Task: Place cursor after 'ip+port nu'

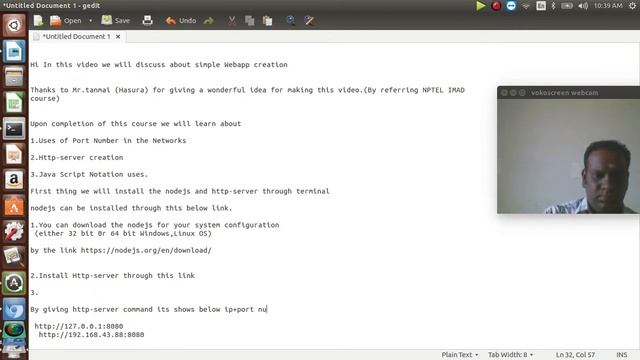Action: (267, 309)
